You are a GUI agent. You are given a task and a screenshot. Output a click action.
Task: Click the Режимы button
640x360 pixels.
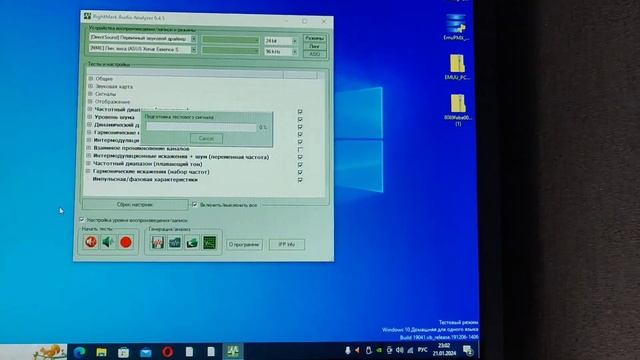pyautogui.click(x=314, y=38)
